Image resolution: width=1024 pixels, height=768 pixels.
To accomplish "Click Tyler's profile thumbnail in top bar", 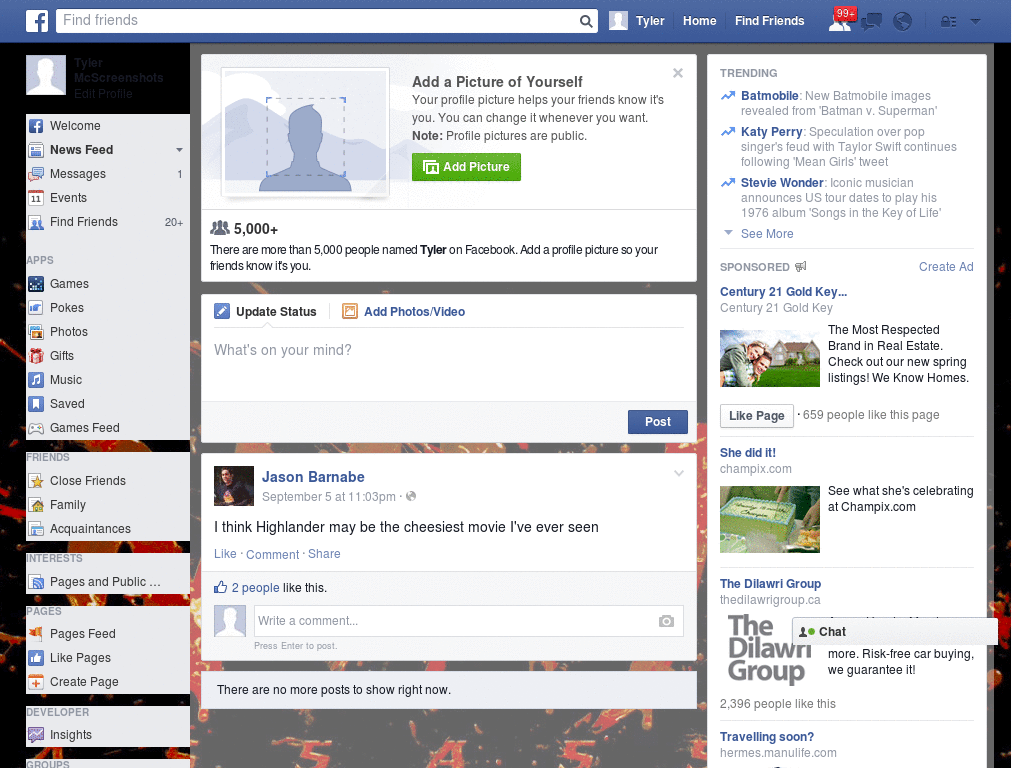I will (x=618, y=21).
